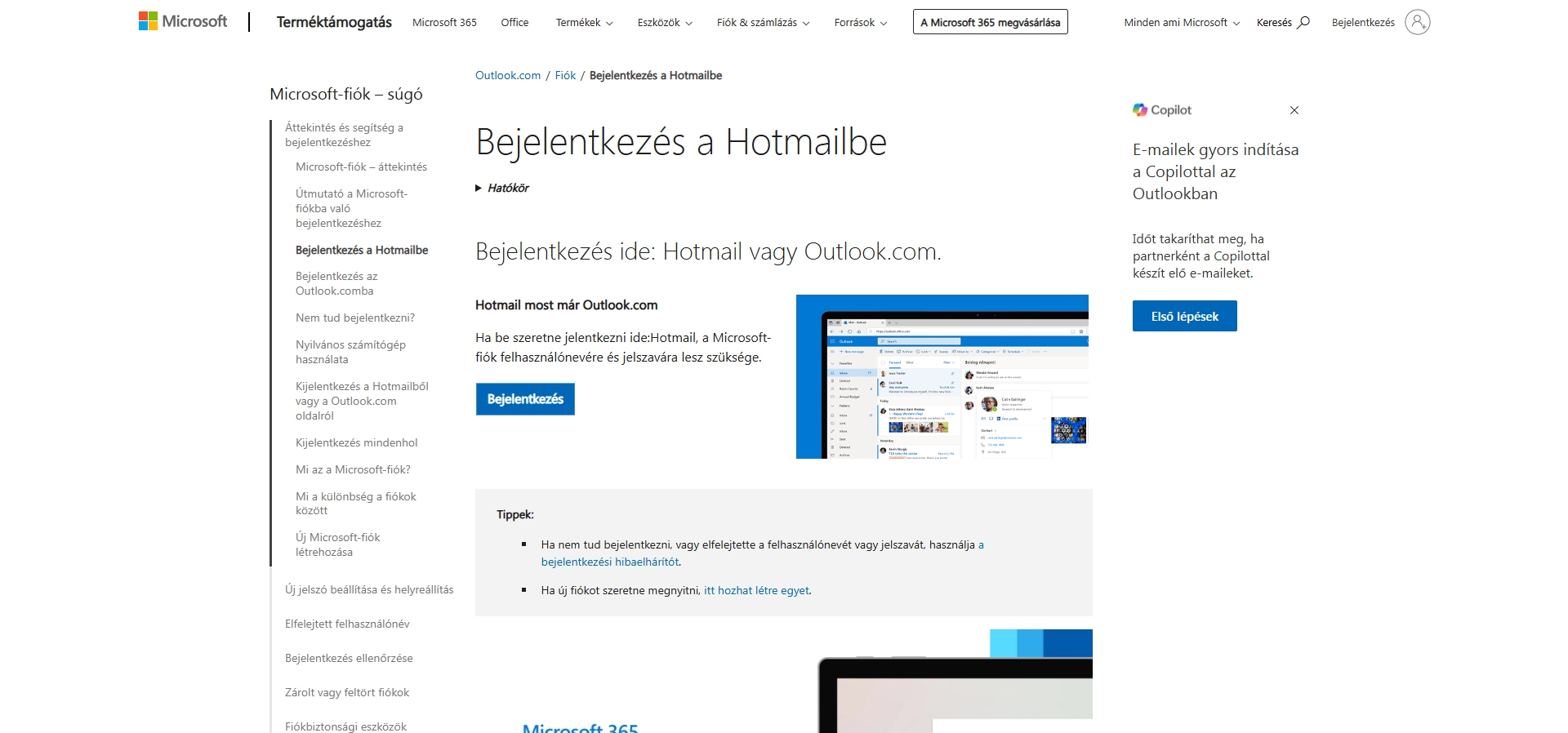Expand the Hatókör disclosure triangle
Image resolution: width=1568 pixels, height=733 pixels.
point(479,188)
